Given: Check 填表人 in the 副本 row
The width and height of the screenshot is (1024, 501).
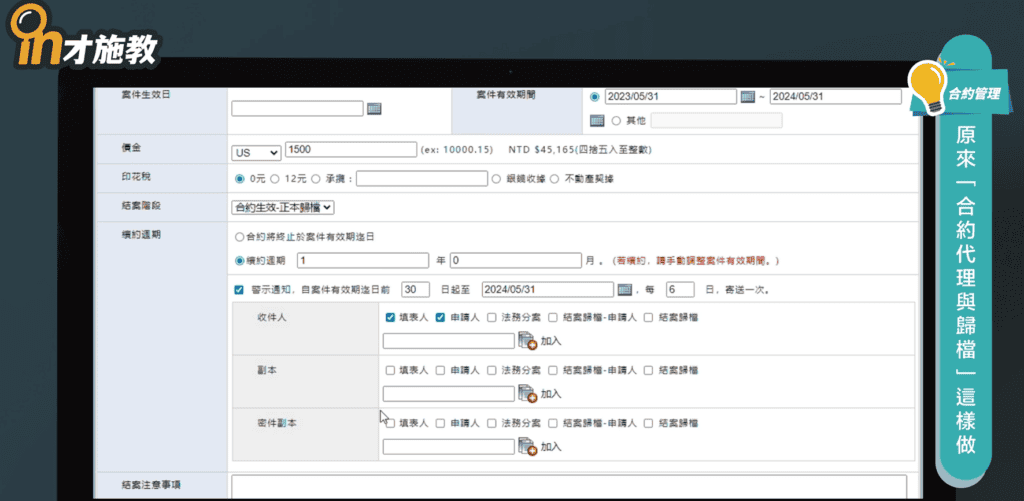Looking at the screenshot, I should point(390,370).
